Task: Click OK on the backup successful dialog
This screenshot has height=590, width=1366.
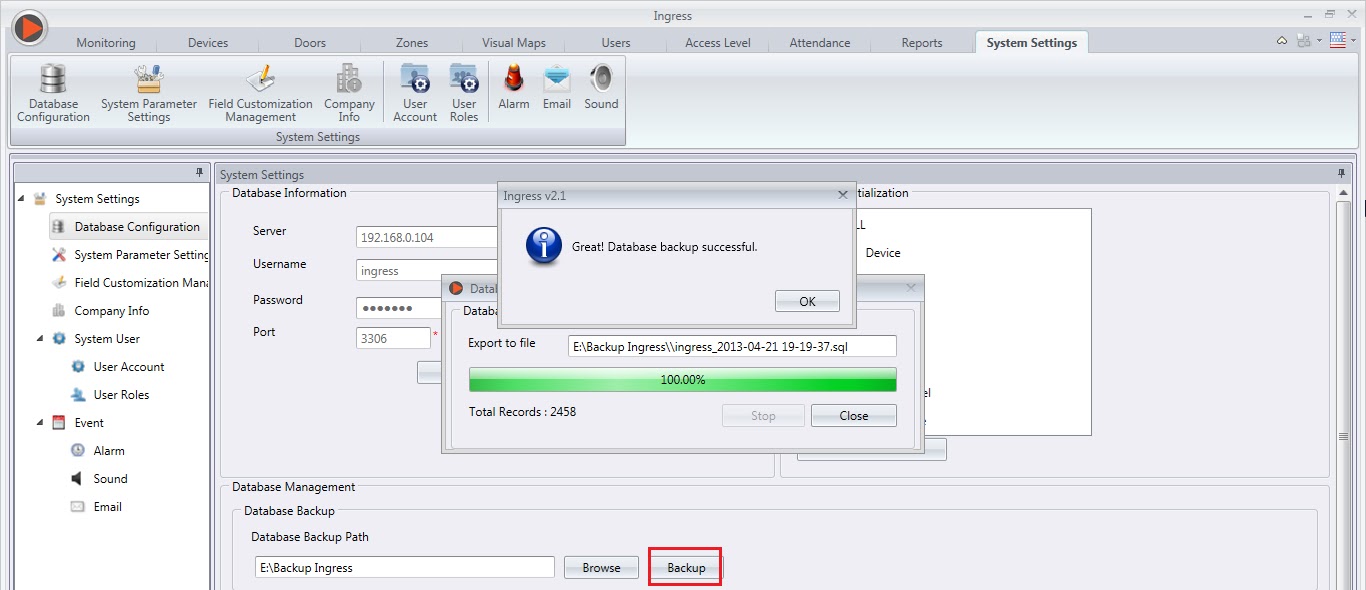Action: pyautogui.click(x=806, y=301)
